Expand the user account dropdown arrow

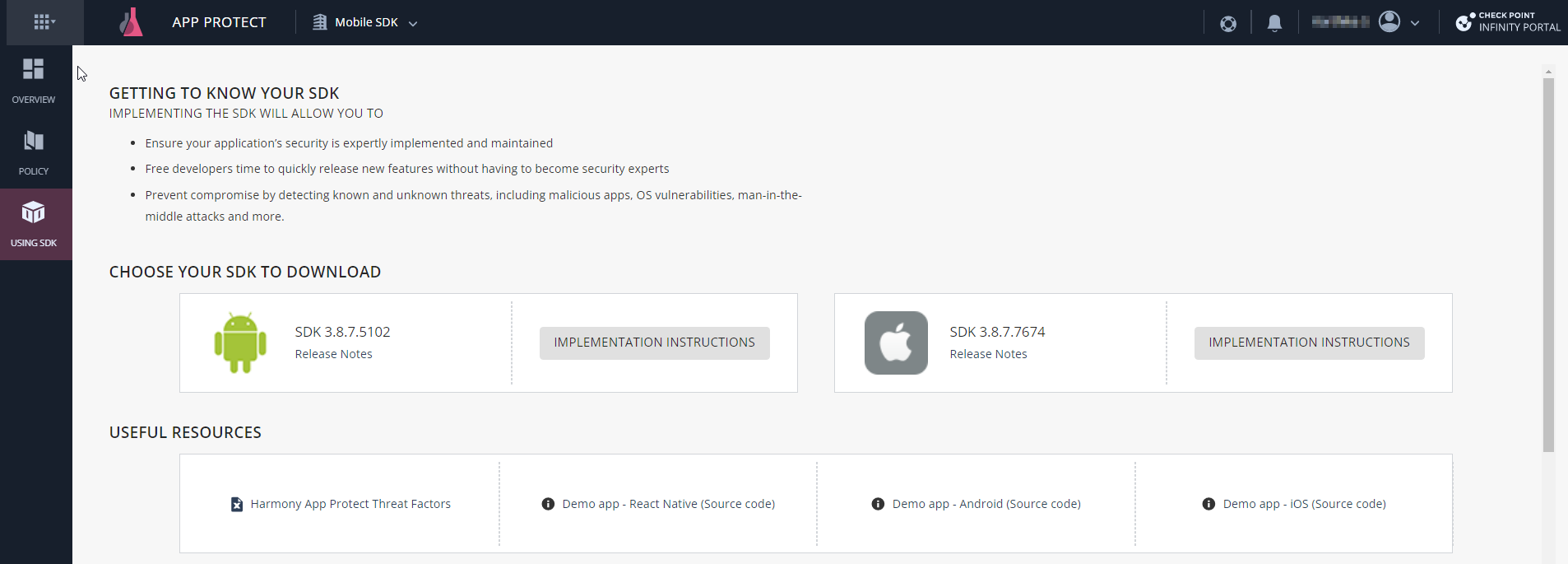click(1415, 23)
